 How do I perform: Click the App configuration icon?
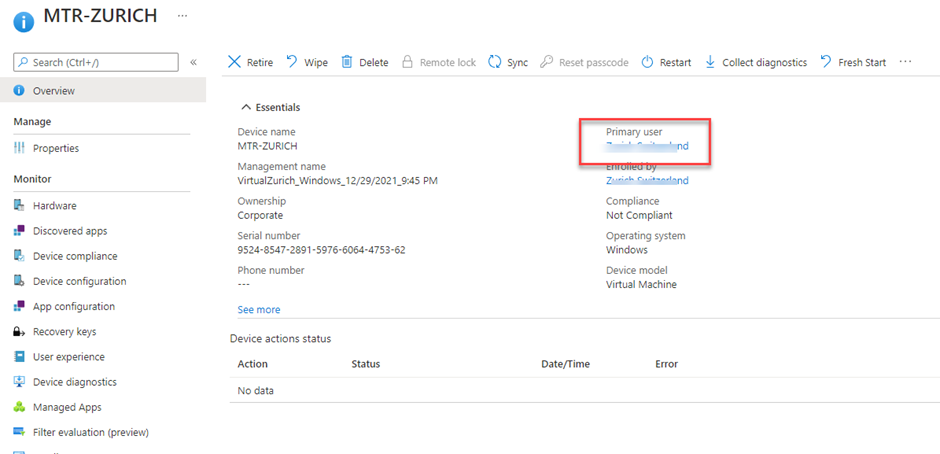click(19, 306)
